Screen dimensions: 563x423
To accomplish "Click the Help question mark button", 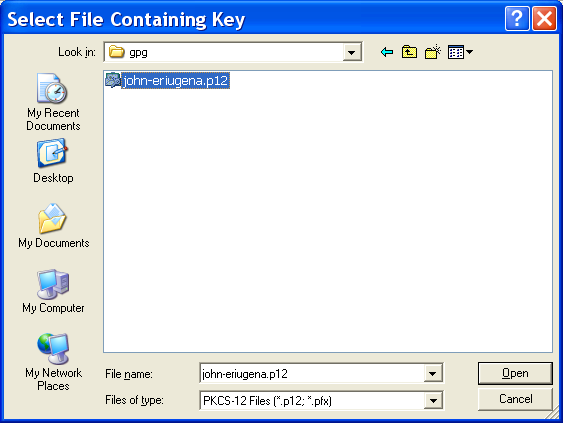I will point(517,18).
